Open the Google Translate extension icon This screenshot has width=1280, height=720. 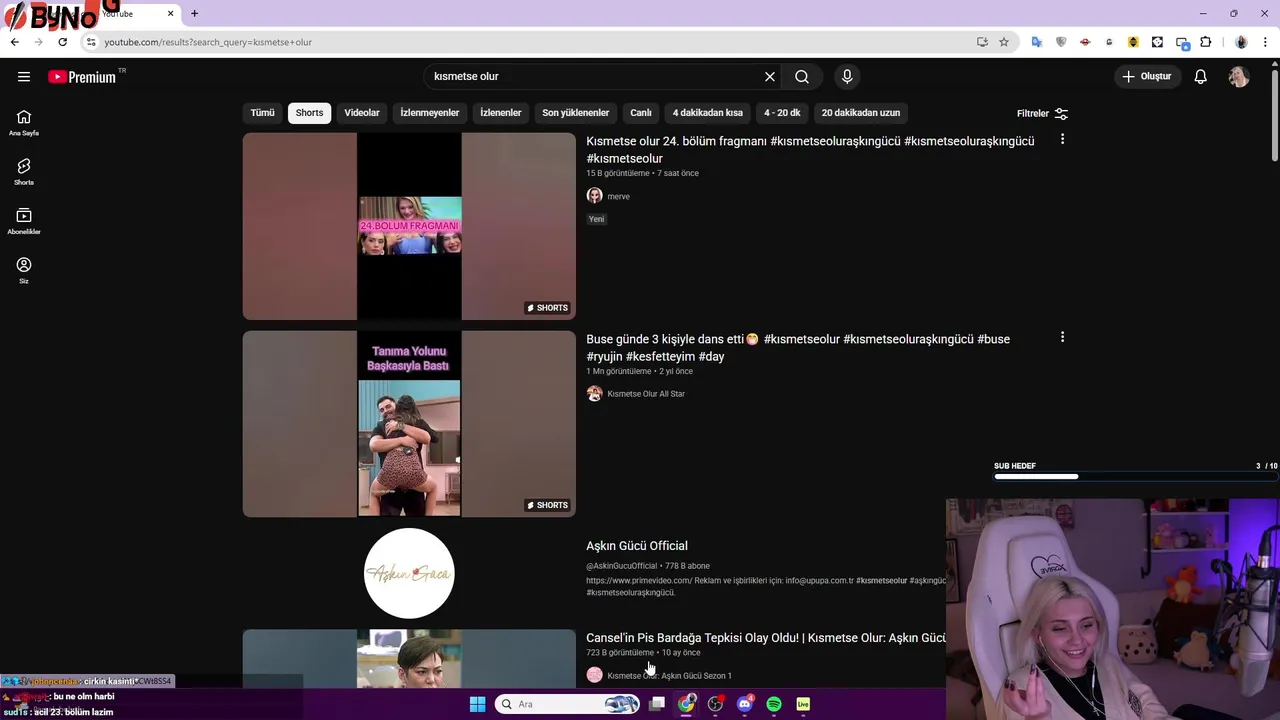(x=1037, y=42)
